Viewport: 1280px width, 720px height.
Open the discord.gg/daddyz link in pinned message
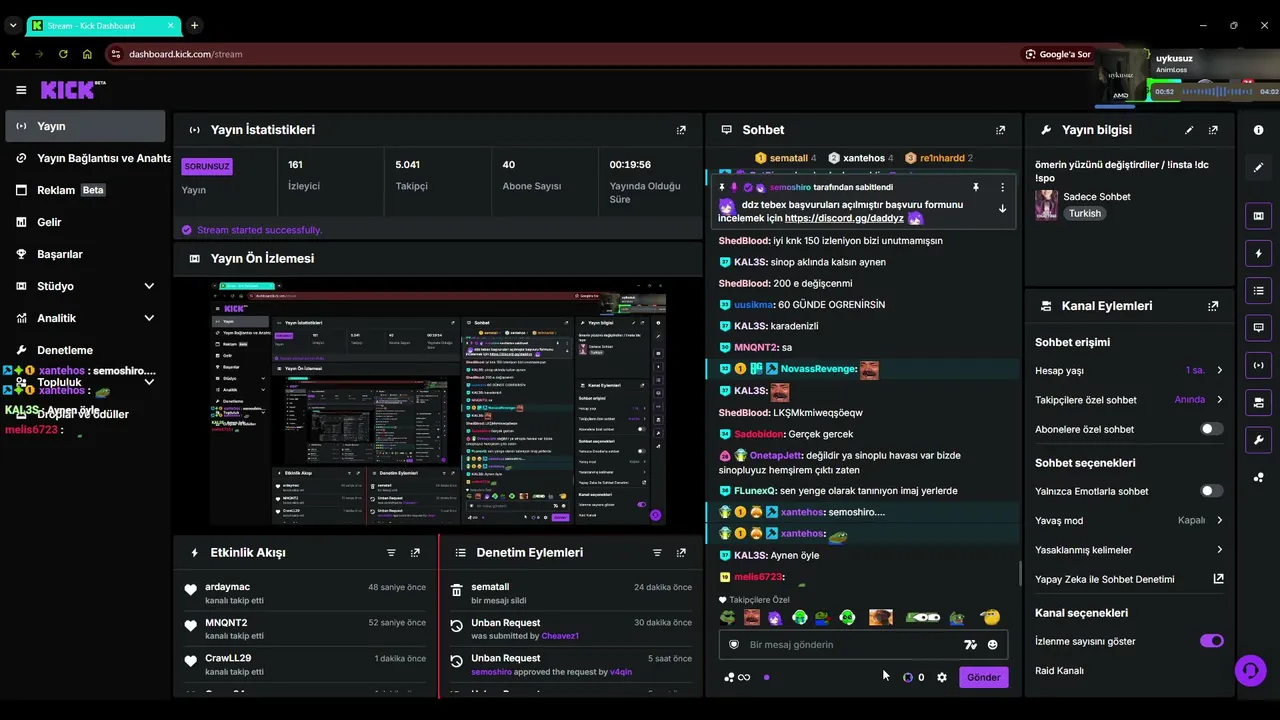click(844, 218)
